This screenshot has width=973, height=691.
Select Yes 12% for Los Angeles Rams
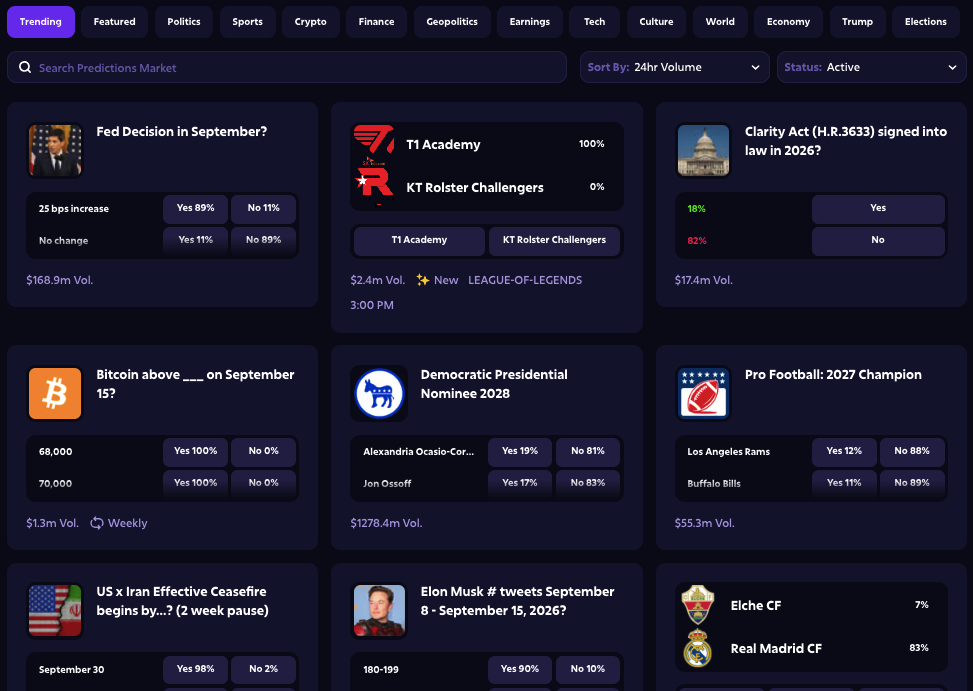pos(845,452)
